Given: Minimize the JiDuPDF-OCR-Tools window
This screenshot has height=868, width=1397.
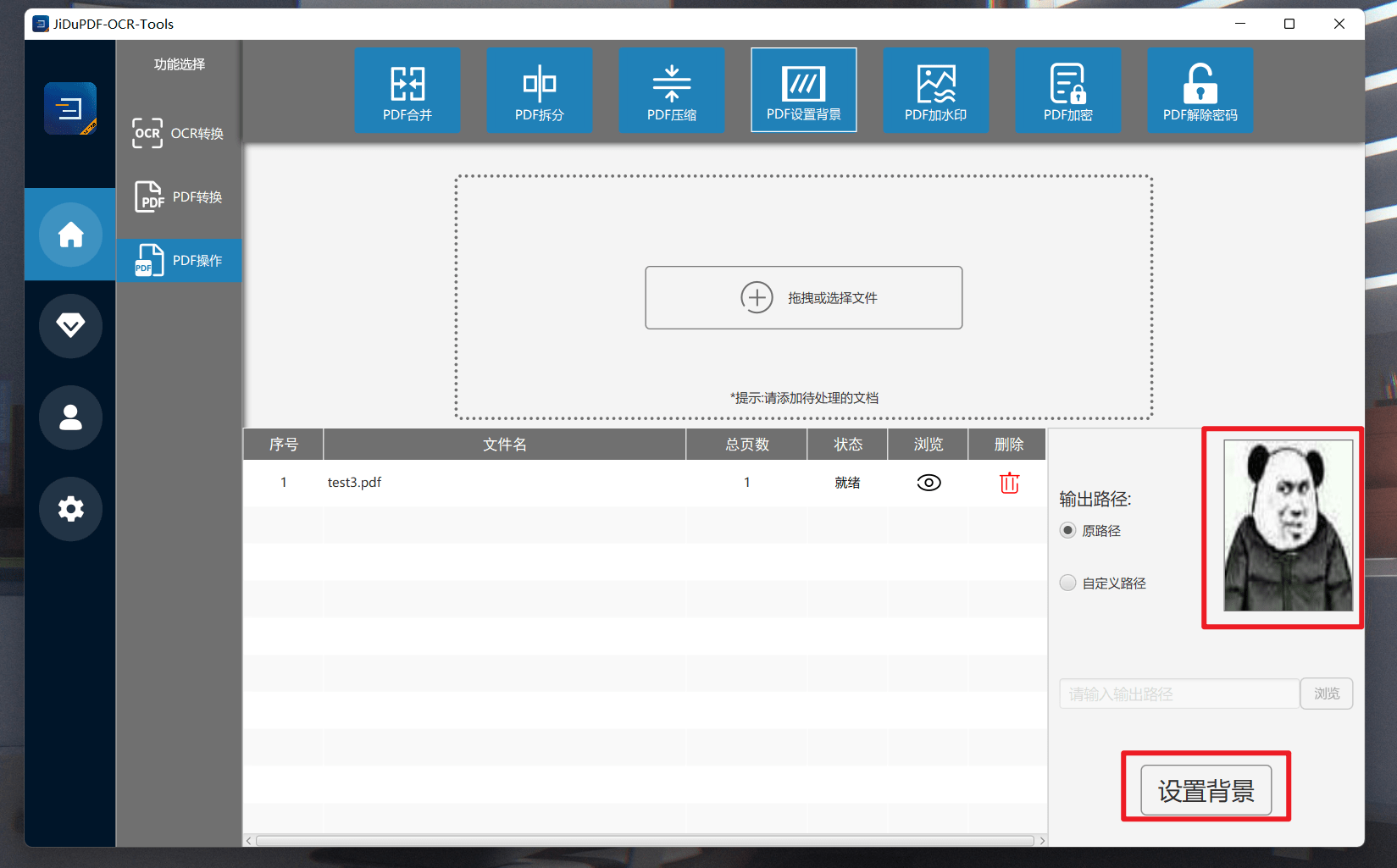Looking at the screenshot, I should click(x=1240, y=24).
